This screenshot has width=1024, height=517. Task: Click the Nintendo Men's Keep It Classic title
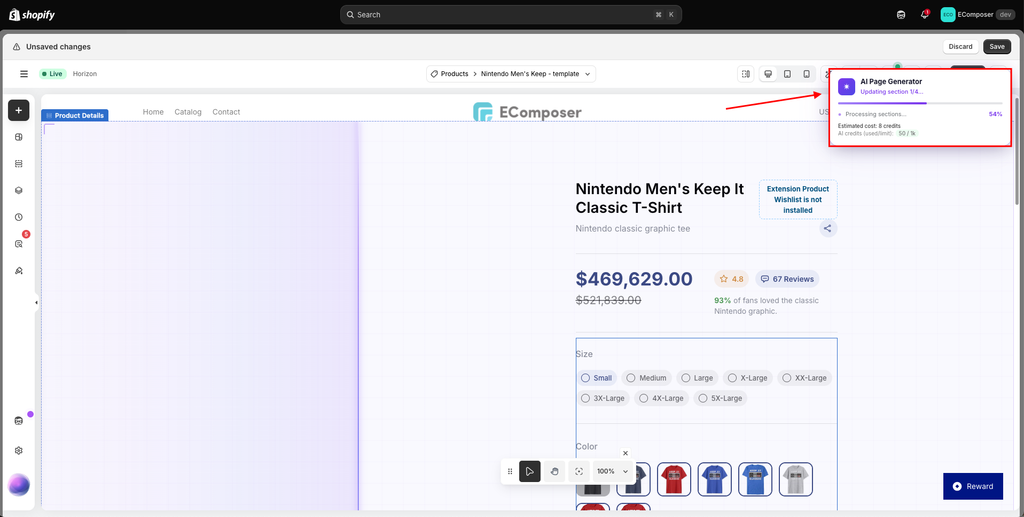[x=660, y=198]
